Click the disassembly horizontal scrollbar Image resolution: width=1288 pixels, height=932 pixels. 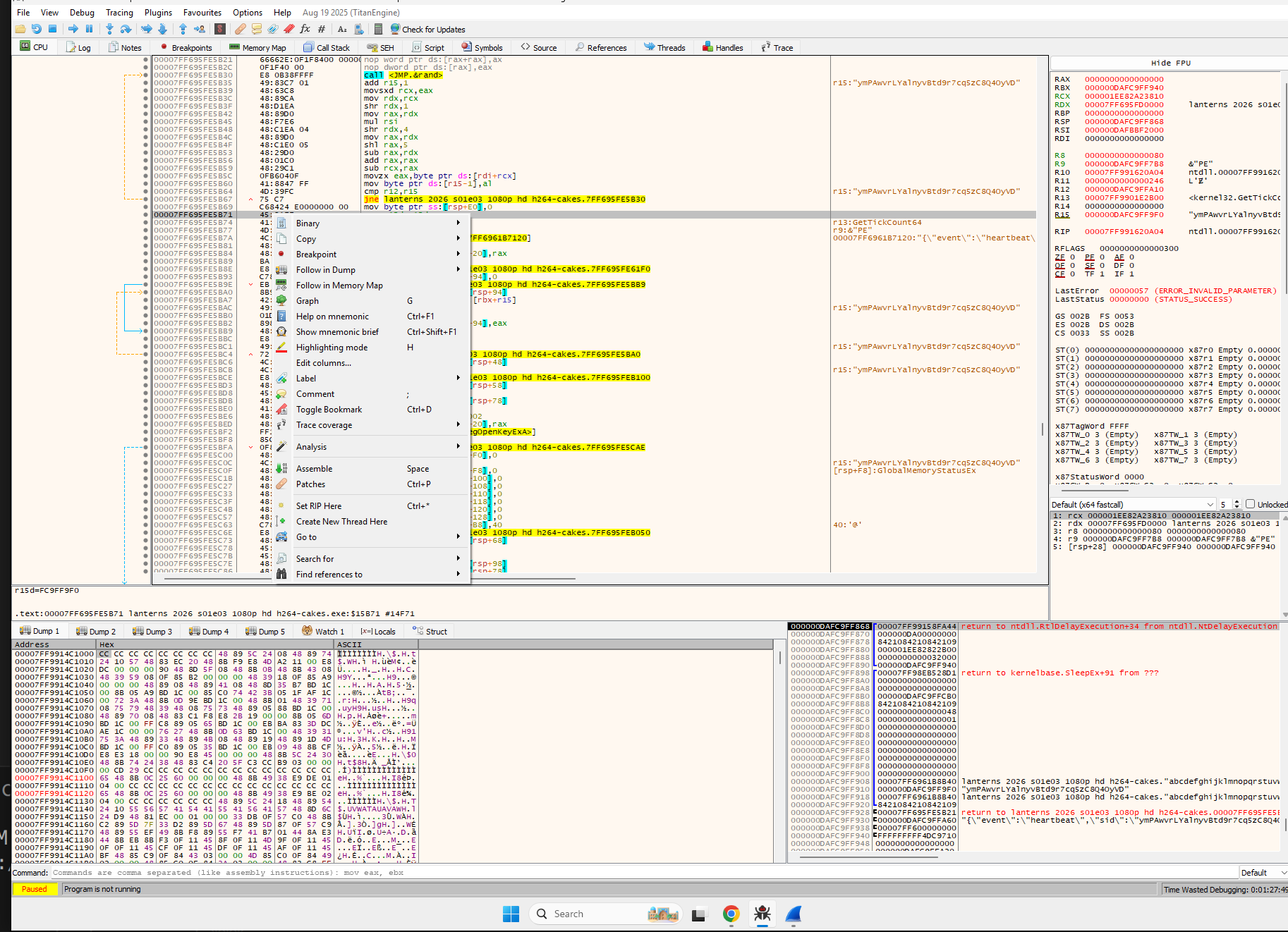[x=370, y=579]
